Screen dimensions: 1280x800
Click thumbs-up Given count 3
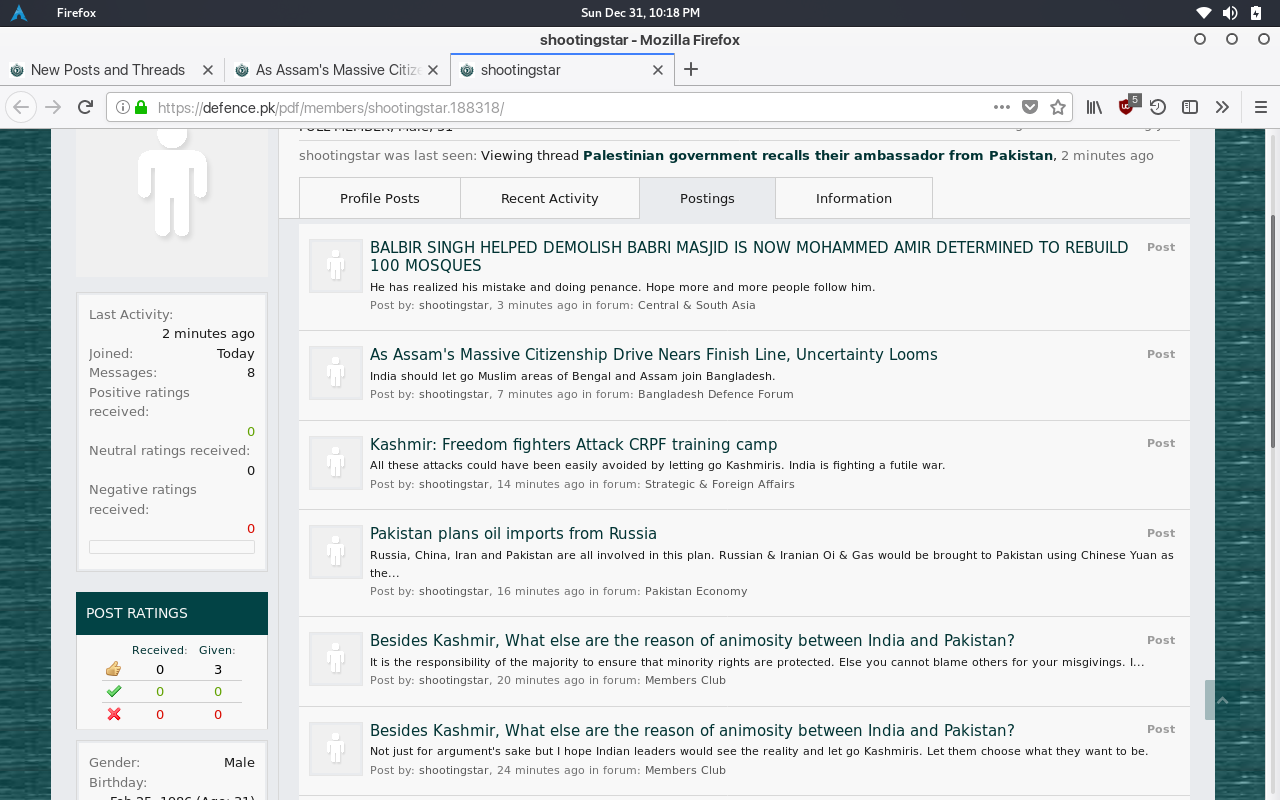[218, 669]
